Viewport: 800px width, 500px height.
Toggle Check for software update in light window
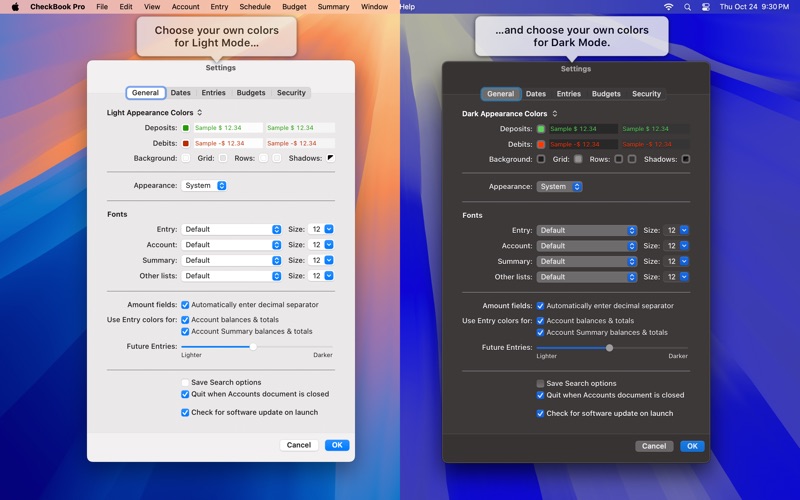coord(185,412)
